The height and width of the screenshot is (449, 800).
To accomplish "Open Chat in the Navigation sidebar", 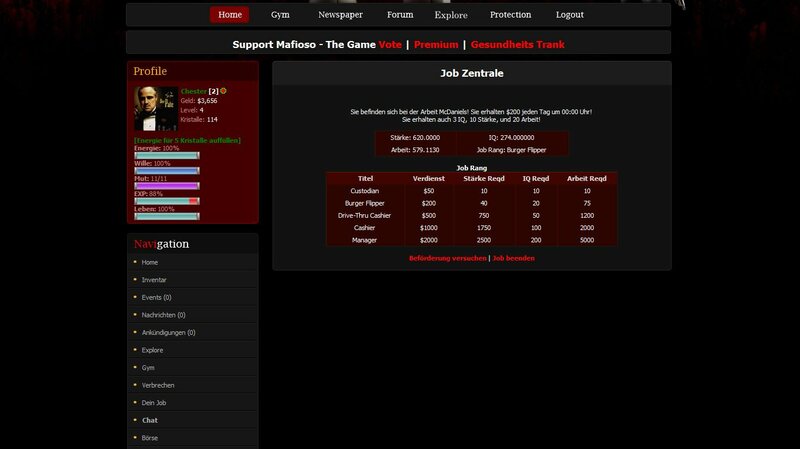I will coord(149,420).
